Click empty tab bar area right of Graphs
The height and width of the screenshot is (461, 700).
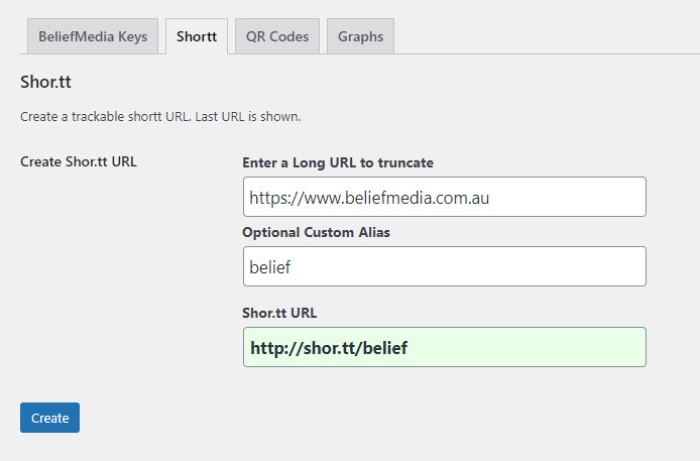540,37
